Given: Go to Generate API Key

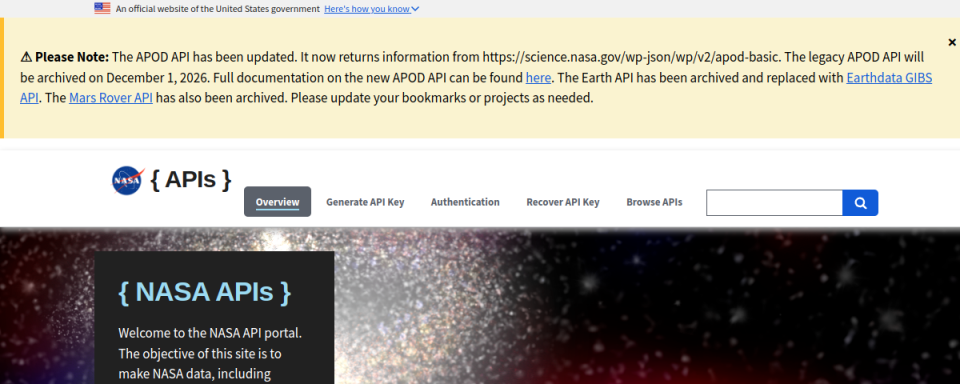Looking at the screenshot, I should (x=365, y=202).
